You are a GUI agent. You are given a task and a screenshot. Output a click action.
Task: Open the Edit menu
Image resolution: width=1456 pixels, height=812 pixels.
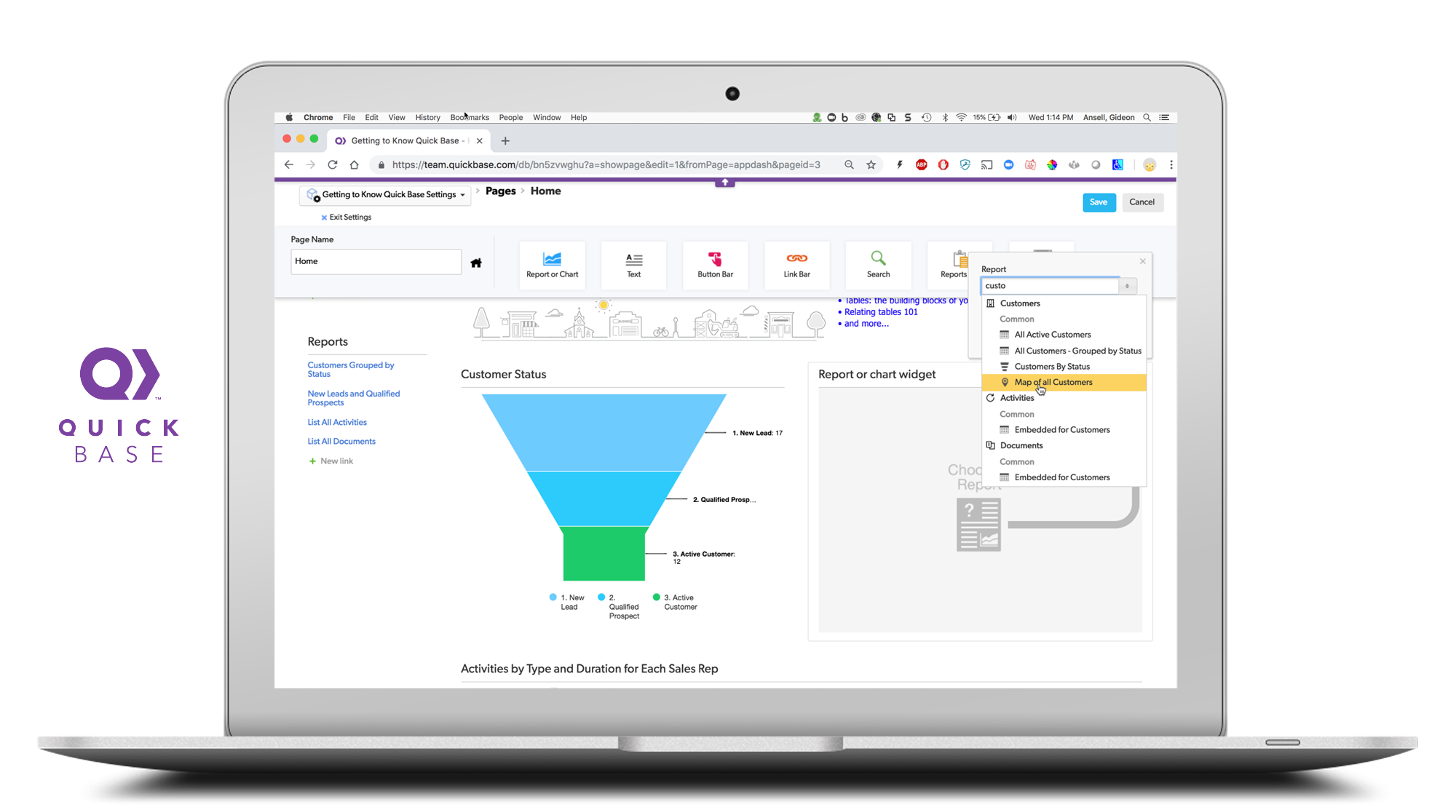coord(371,117)
